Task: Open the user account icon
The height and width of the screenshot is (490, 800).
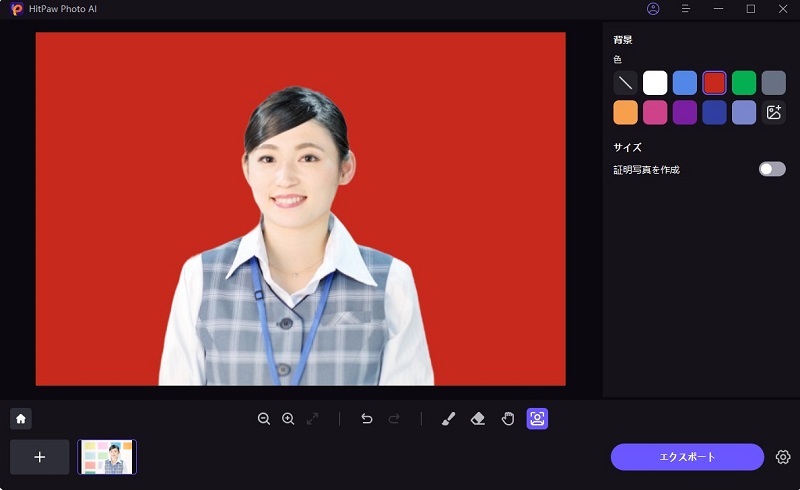Action: [653, 9]
